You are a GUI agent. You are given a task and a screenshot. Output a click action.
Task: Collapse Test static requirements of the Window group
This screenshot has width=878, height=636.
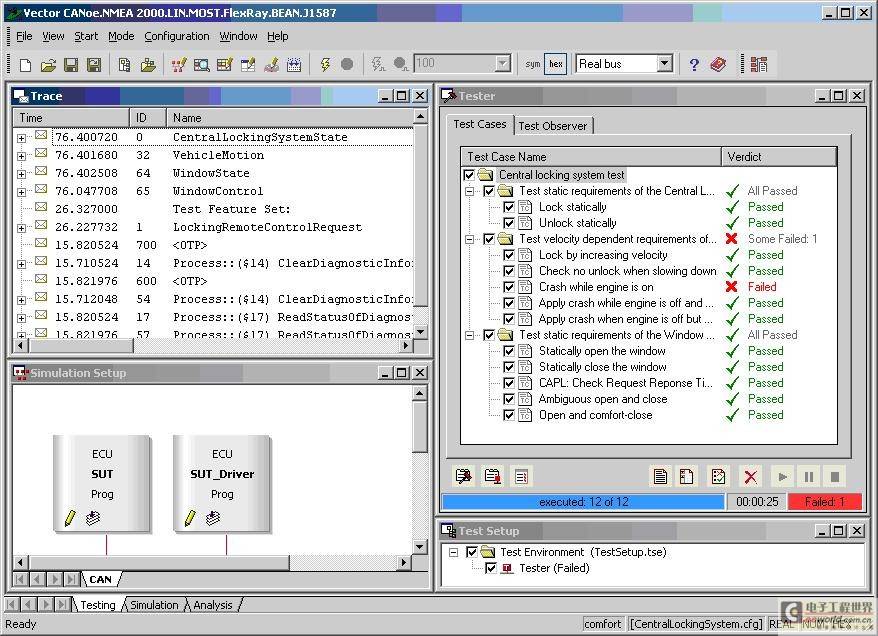pyautogui.click(x=469, y=335)
